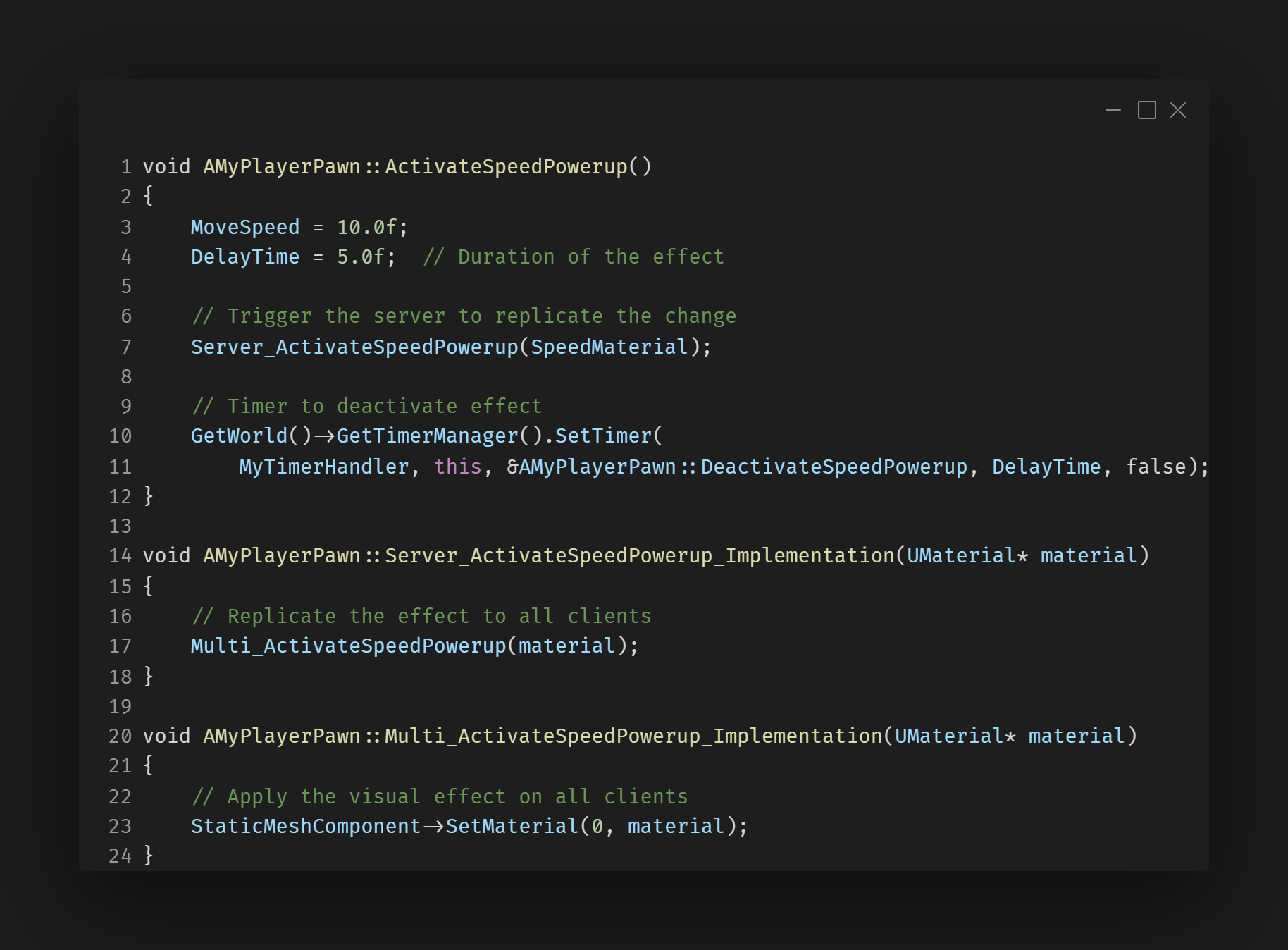The height and width of the screenshot is (950, 1288).
Task: Click the MyTimerHandler argument
Action: (x=323, y=467)
